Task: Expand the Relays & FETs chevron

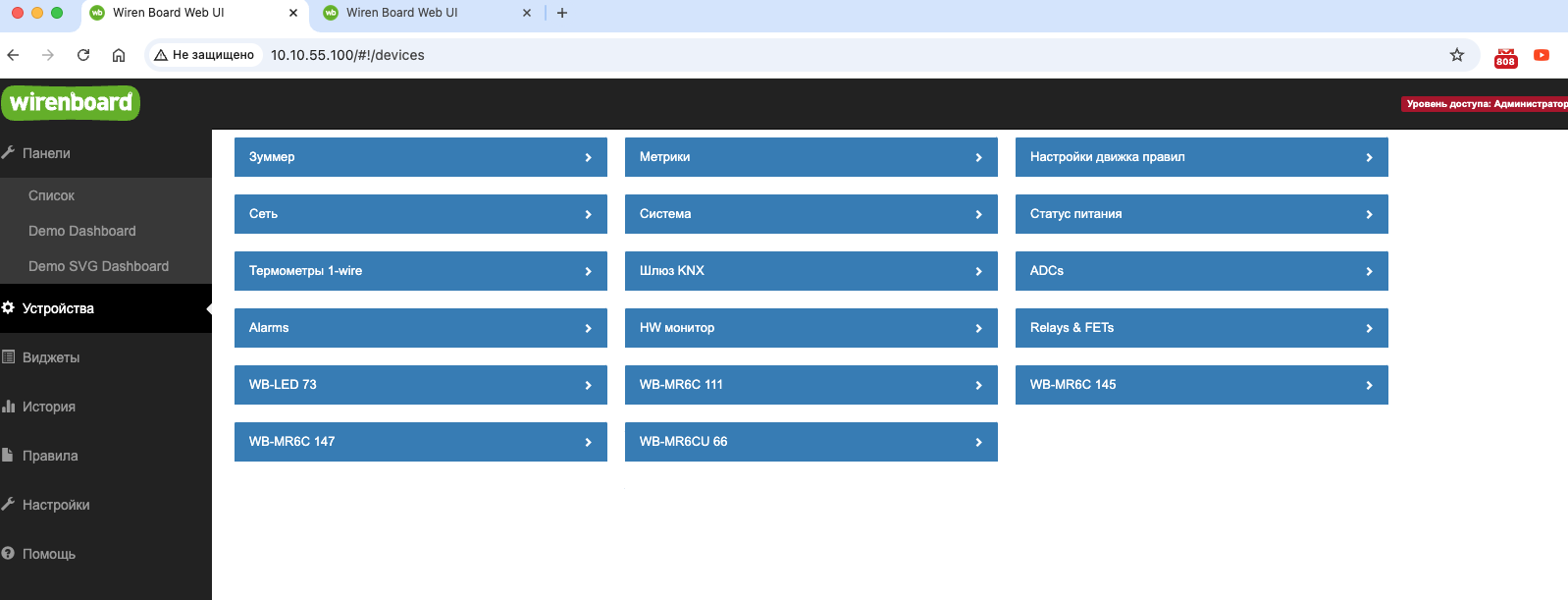Action: pos(1369,328)
